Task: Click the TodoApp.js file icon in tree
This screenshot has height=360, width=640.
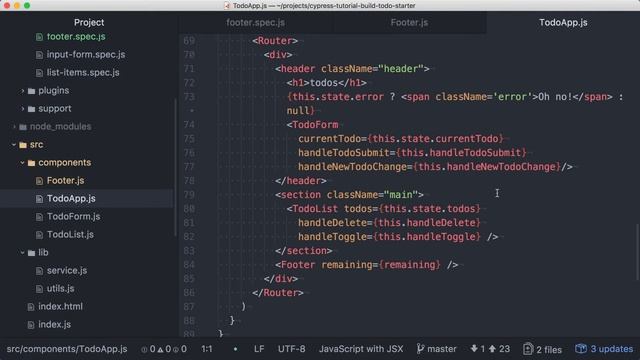Action: [x=39, y=199]
